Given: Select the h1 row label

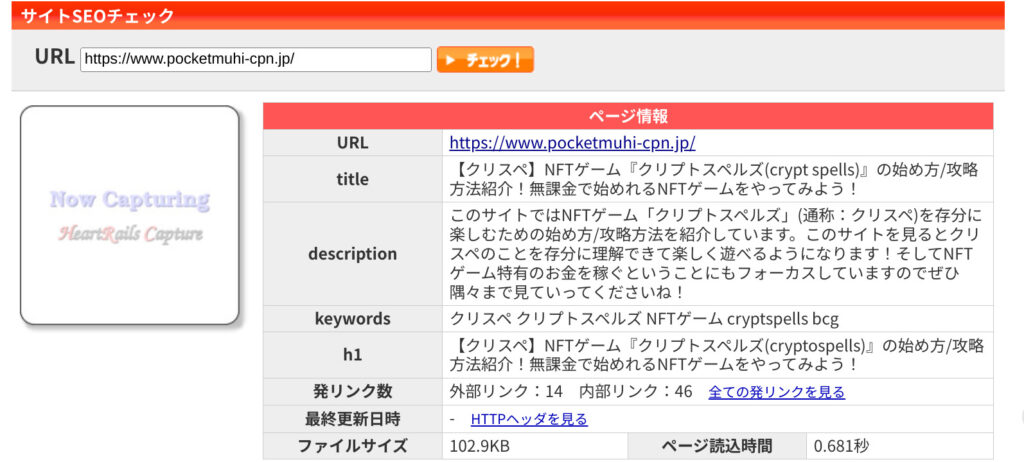Looking at the screenshot, I should point(353,355).
